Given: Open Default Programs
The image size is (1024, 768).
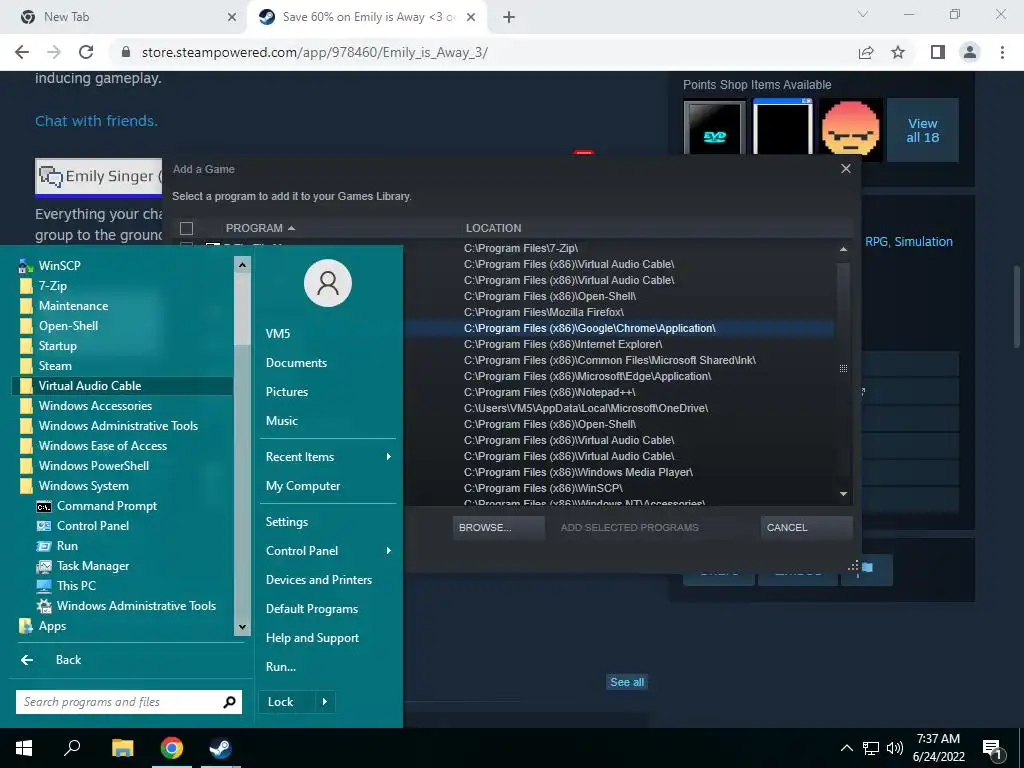Looking at the screenshot, I should (312, 609).
